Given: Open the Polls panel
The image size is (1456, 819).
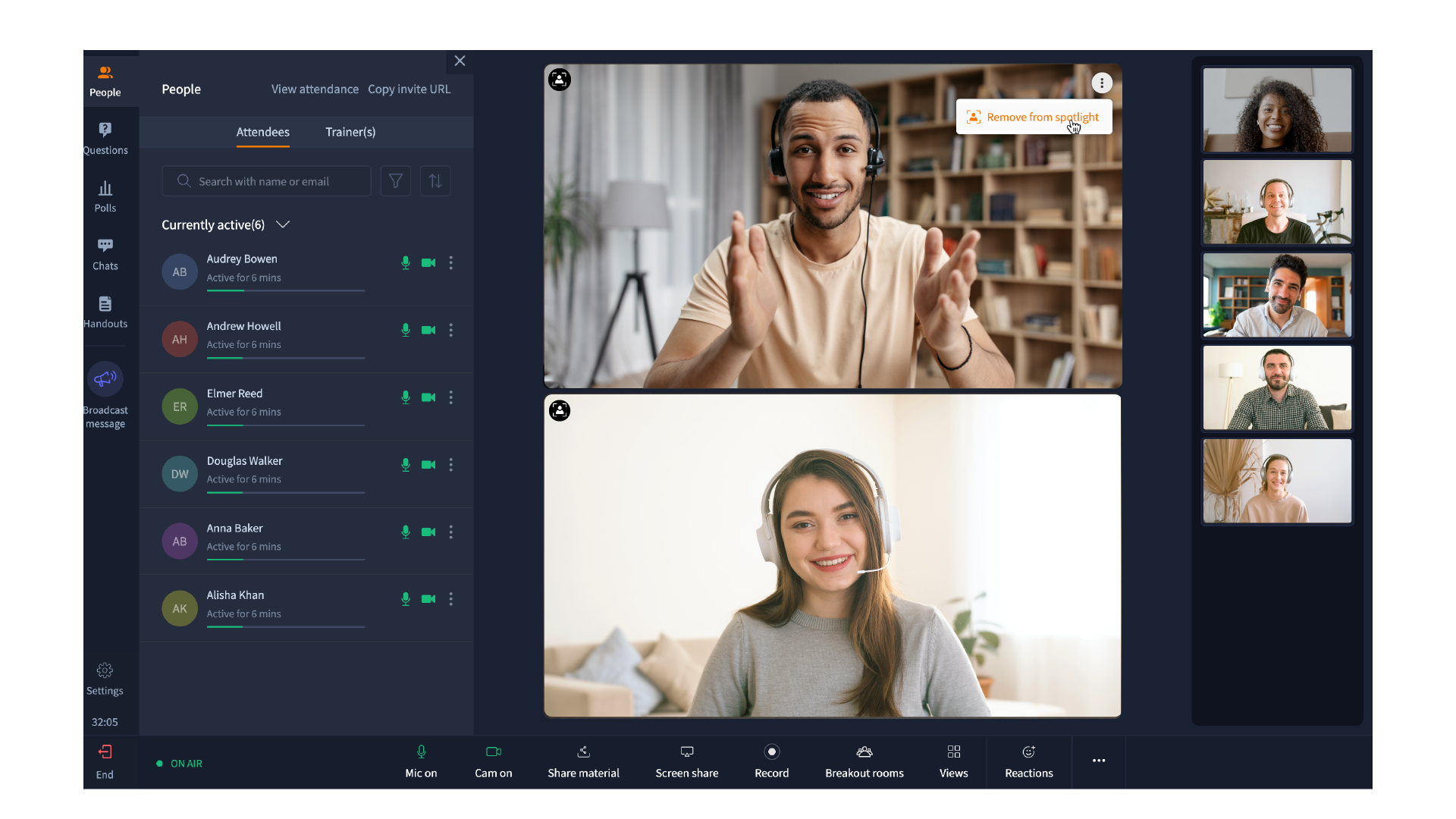Looking at the screenshot, I should 105,196.
